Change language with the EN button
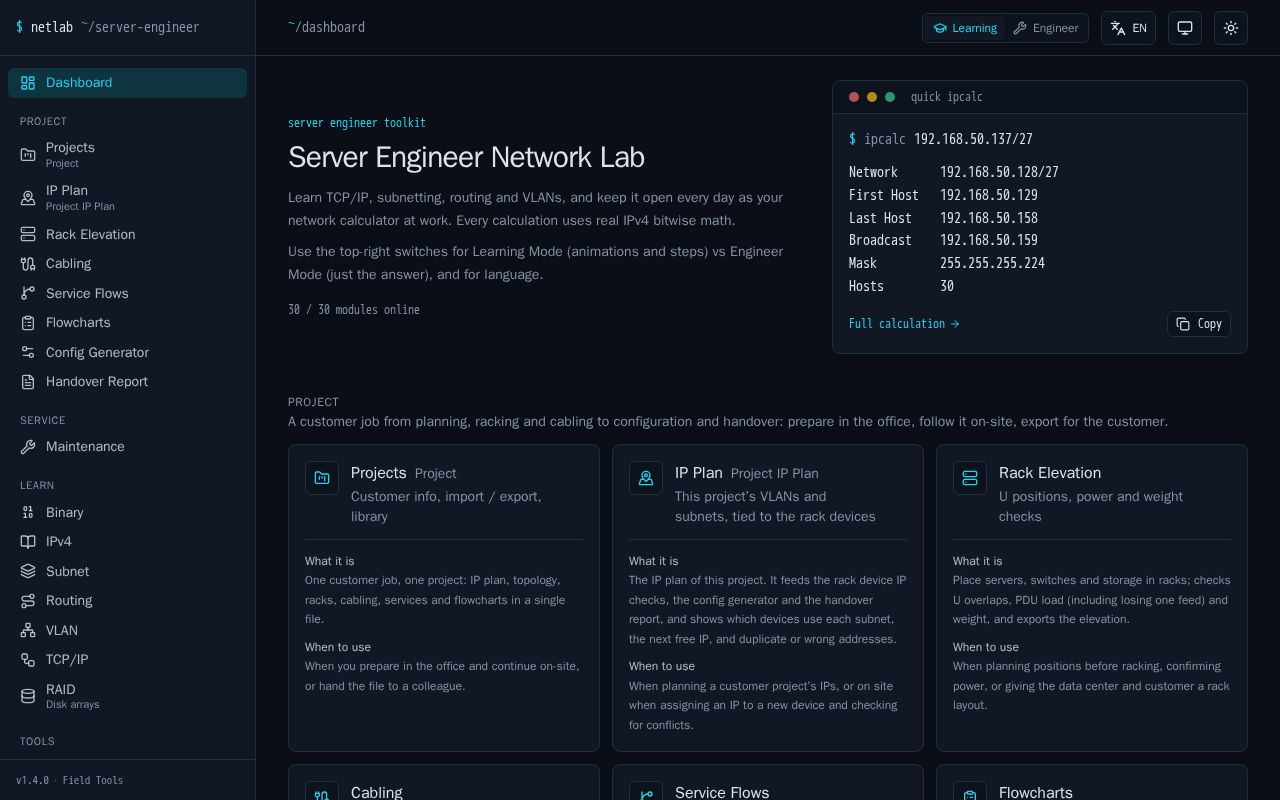The height and width of the screenshot is (800, 1280). [1128, 28]
